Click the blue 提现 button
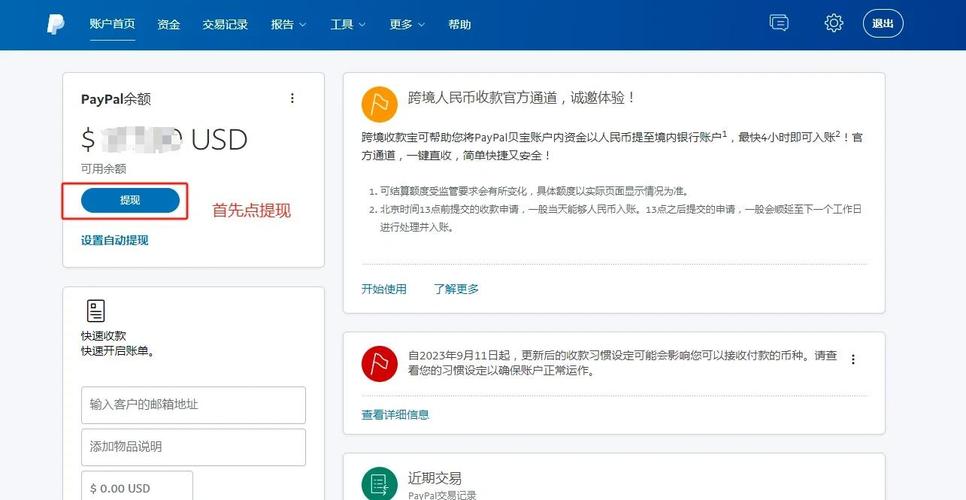This screenshot has height=500, width=966. pyautogui.click(x=130, y=200)
